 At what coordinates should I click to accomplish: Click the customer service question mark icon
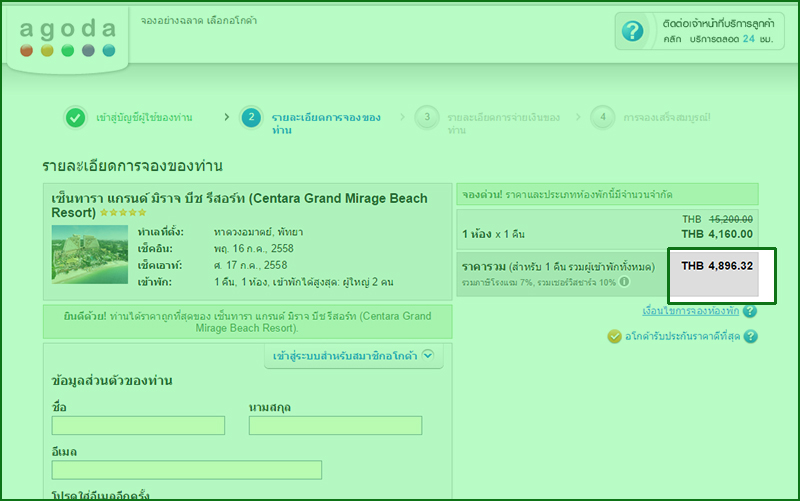tap(632, 32)
